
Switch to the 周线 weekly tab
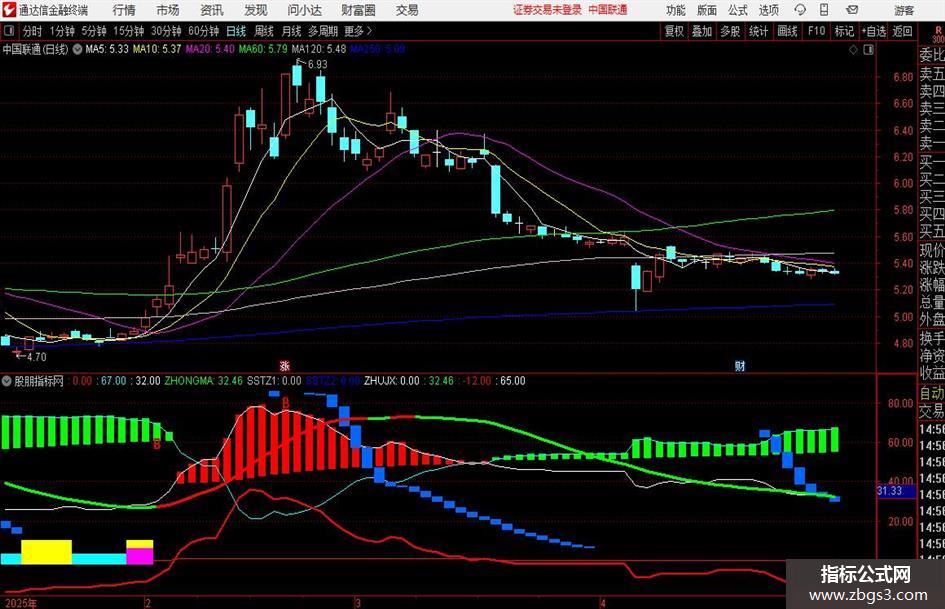[263, 31]
